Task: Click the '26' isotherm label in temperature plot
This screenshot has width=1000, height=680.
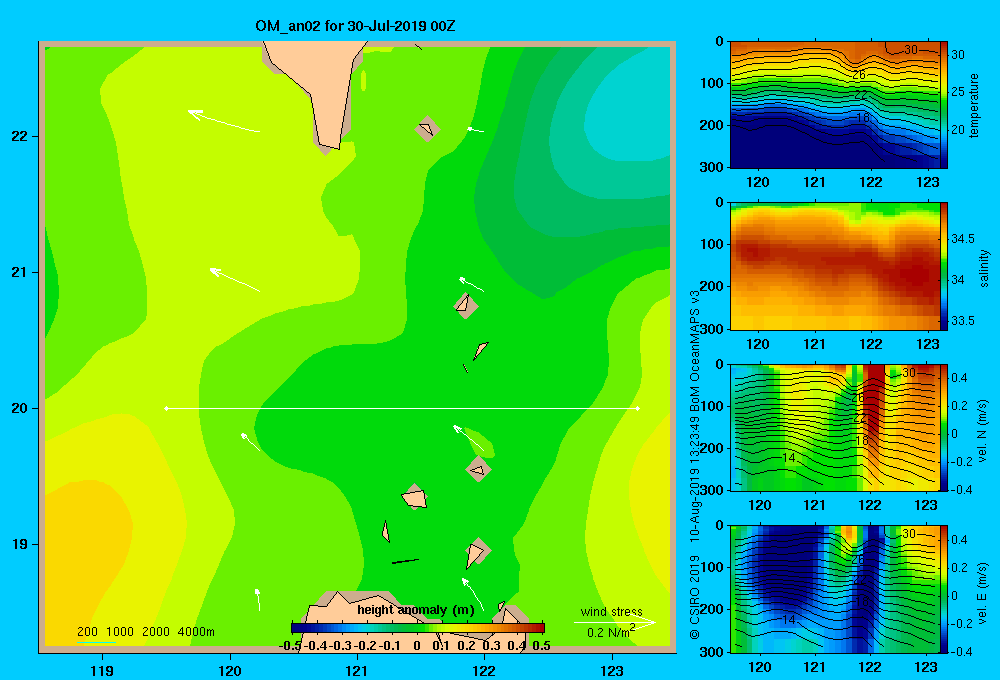Action: (x=859, y=75)
